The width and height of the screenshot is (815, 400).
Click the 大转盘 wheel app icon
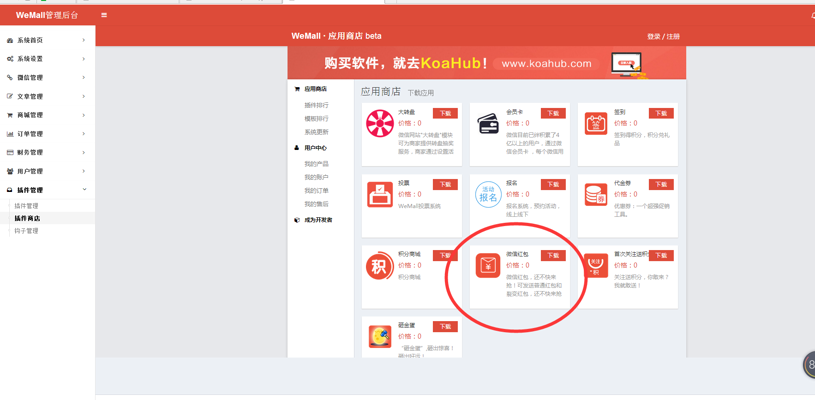[x=380, y=124]
